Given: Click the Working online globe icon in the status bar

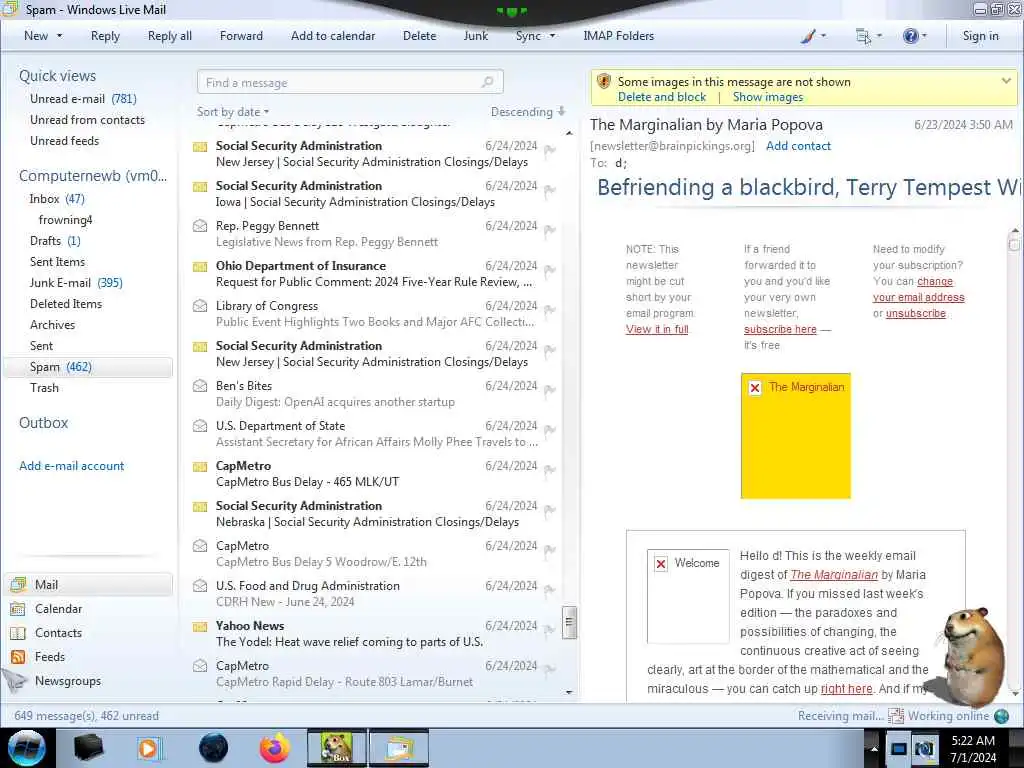Looking at the screenshot, I should click(1002, 716).
